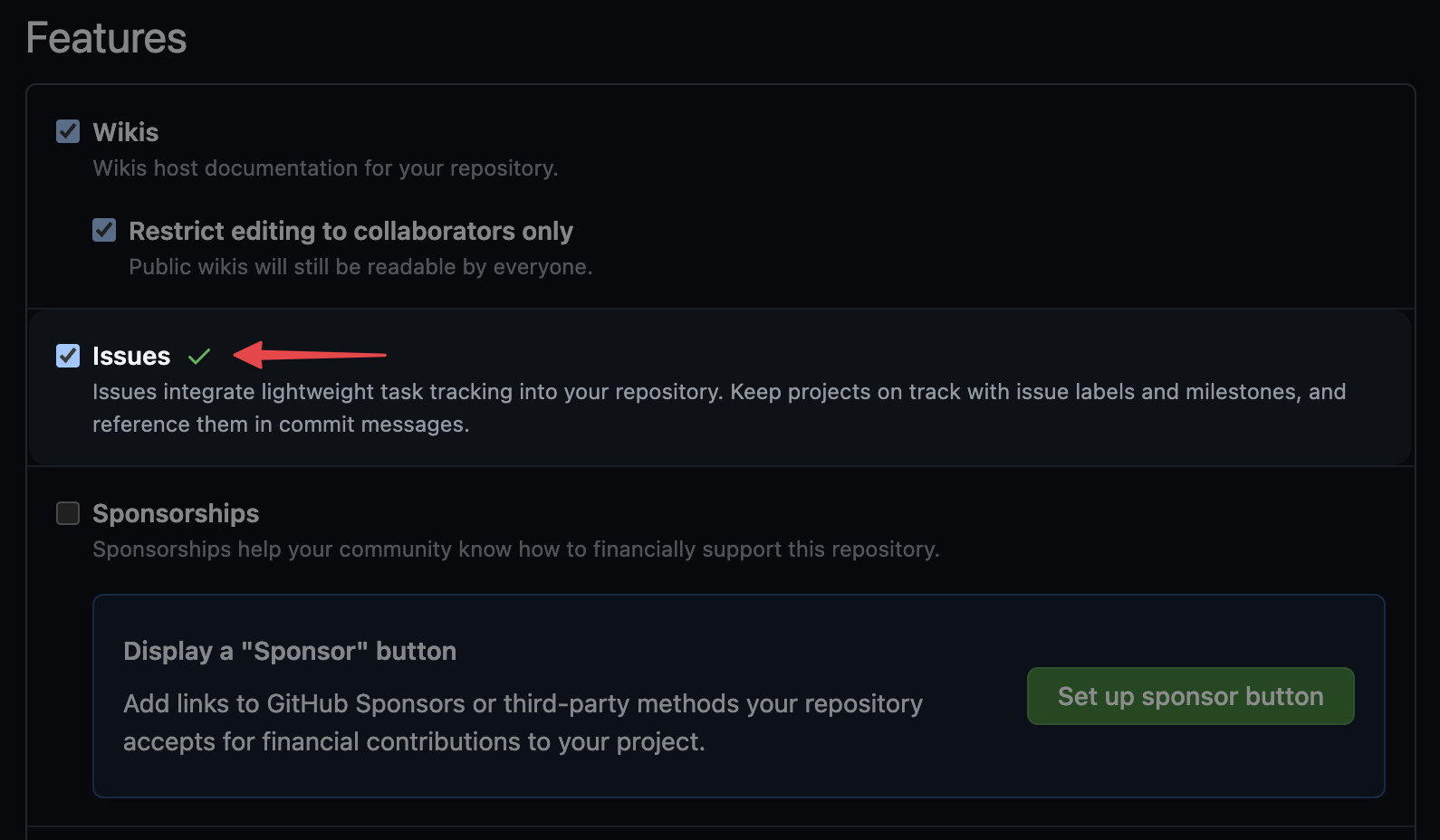1440x840 pixels.
Task: Click the Wikis label text
Action: [125, 132]
